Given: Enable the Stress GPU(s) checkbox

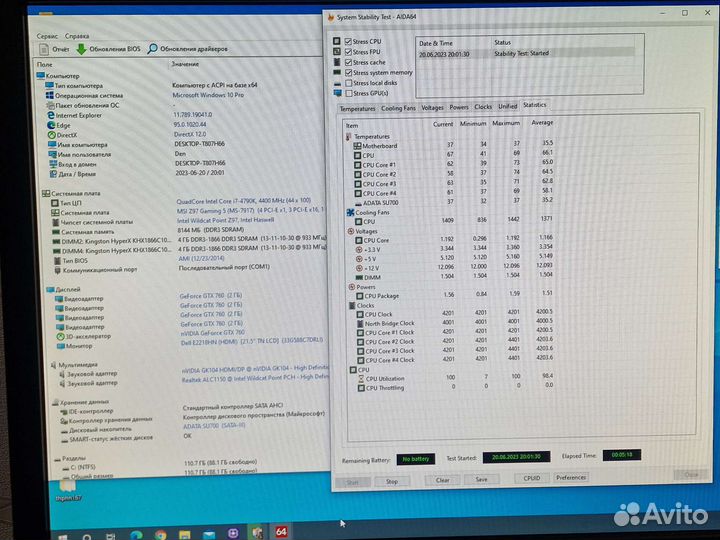Looking at the screenshot, I should (349, 93).
